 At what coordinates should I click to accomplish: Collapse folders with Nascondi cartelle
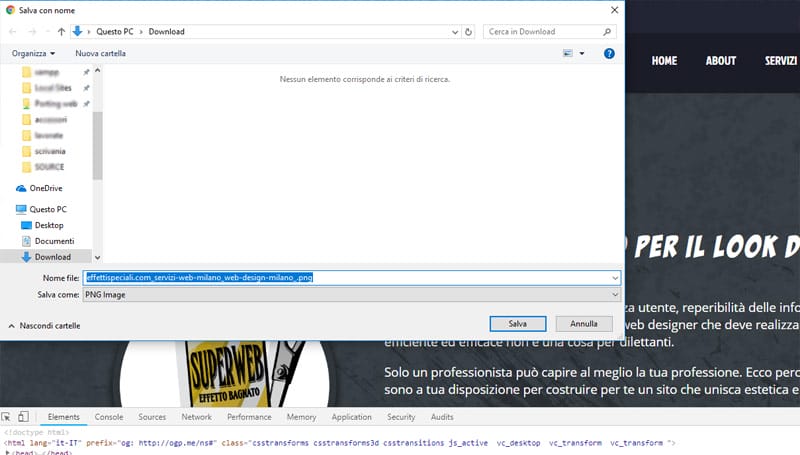45,325
